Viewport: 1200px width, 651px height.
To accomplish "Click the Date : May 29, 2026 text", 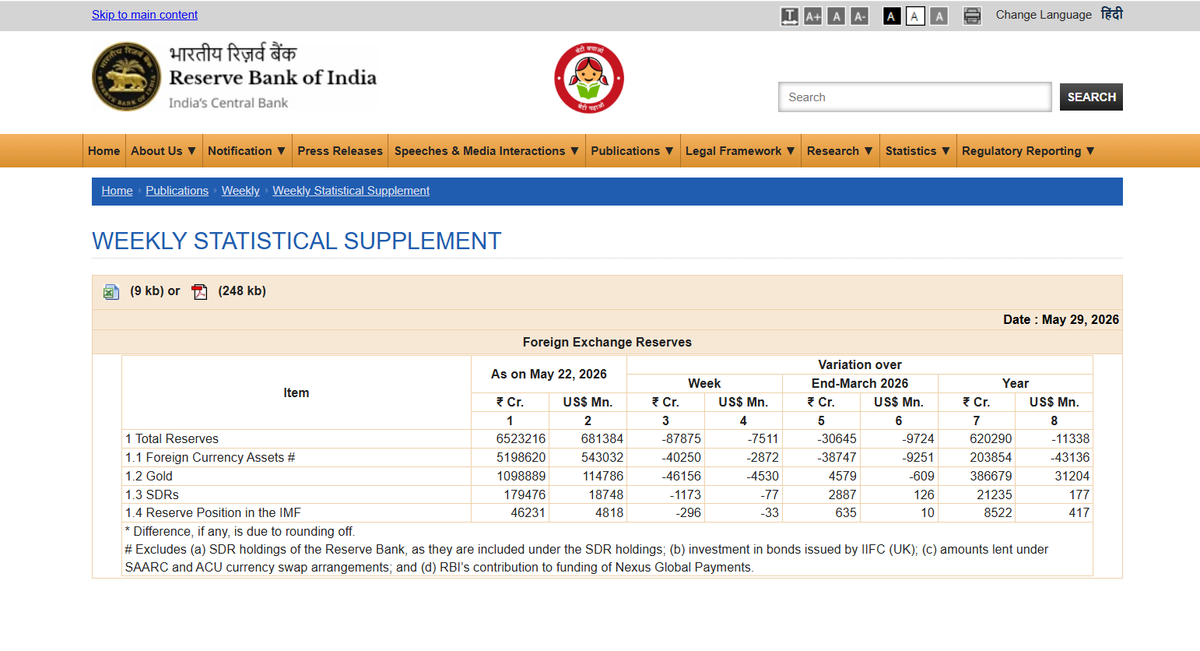I will point(1061,320).
